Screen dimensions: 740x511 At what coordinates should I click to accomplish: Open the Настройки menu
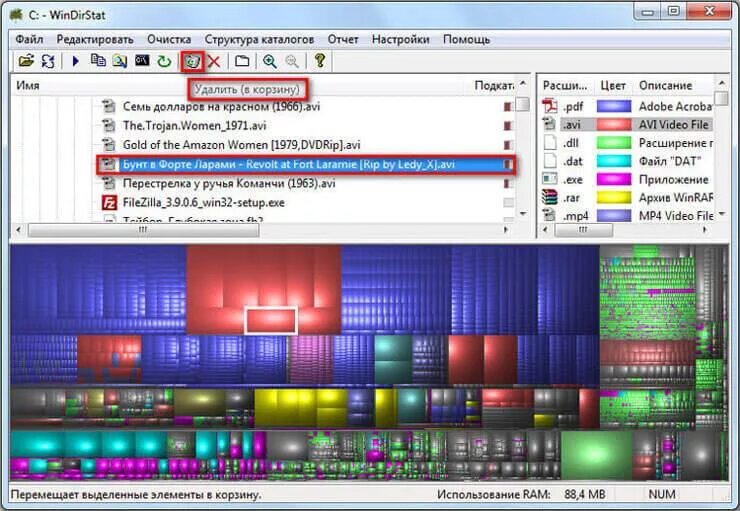[x=401, y=39]
